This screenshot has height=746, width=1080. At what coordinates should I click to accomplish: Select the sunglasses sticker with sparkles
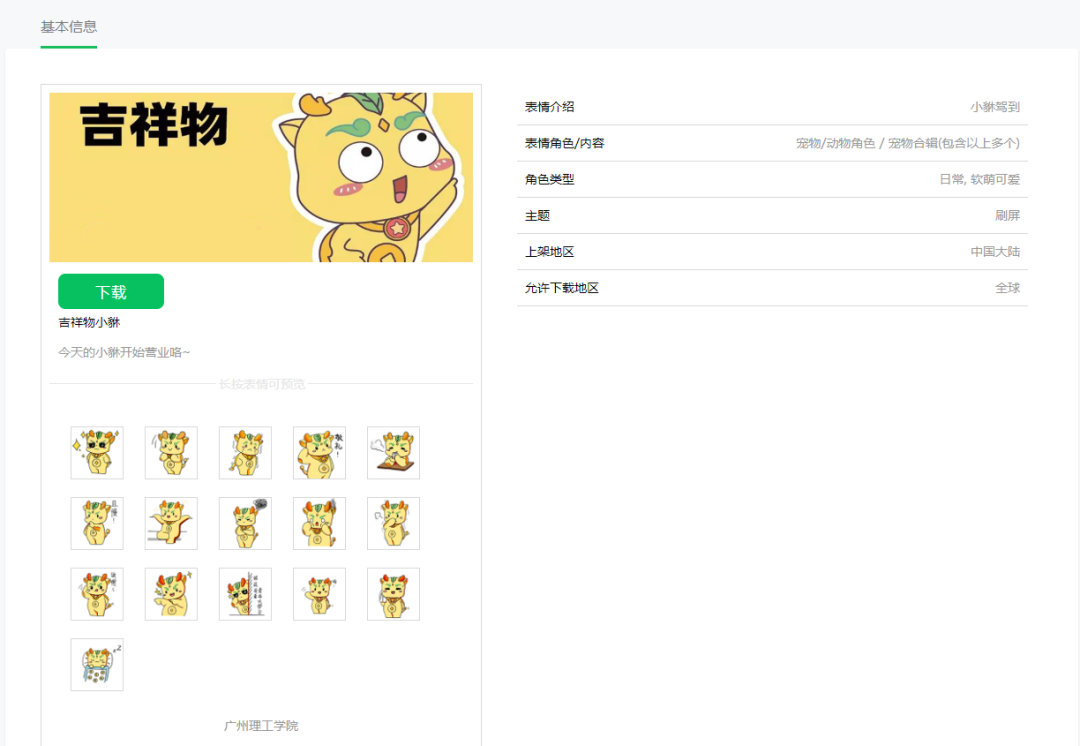pos(97,453)
